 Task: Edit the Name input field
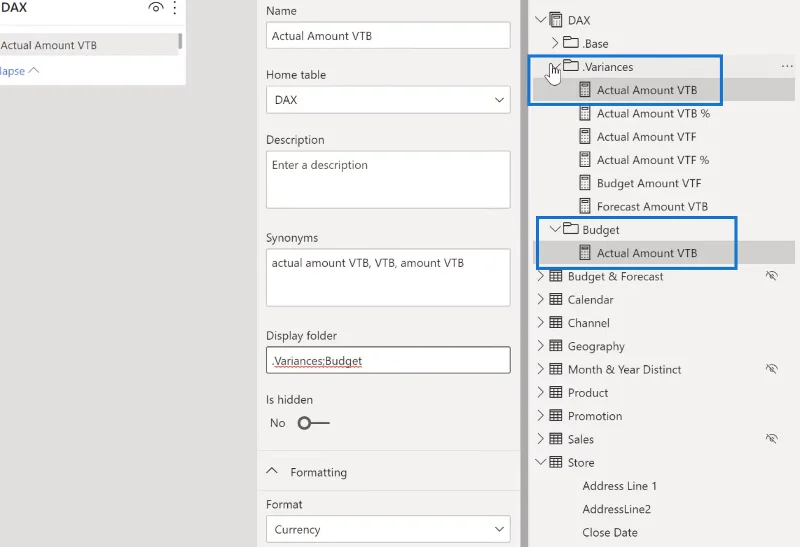tap(388, 36)
